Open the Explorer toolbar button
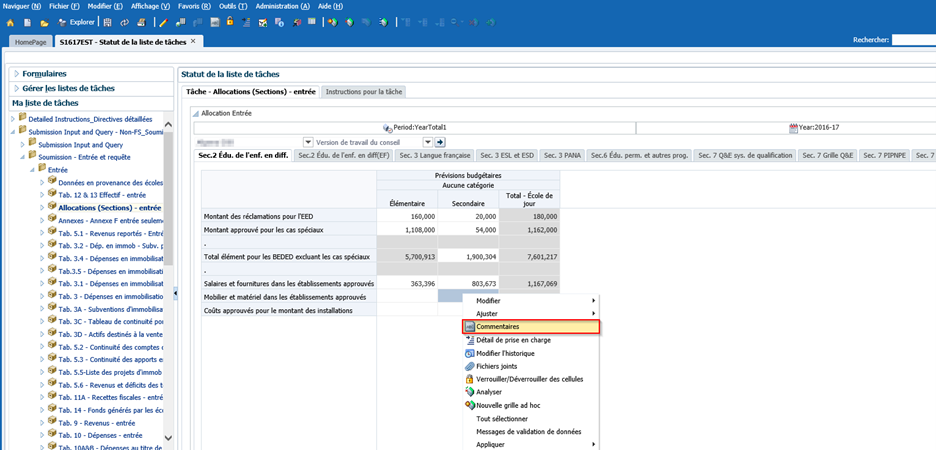This screenshot has width=936, height=450. point(82,22)
